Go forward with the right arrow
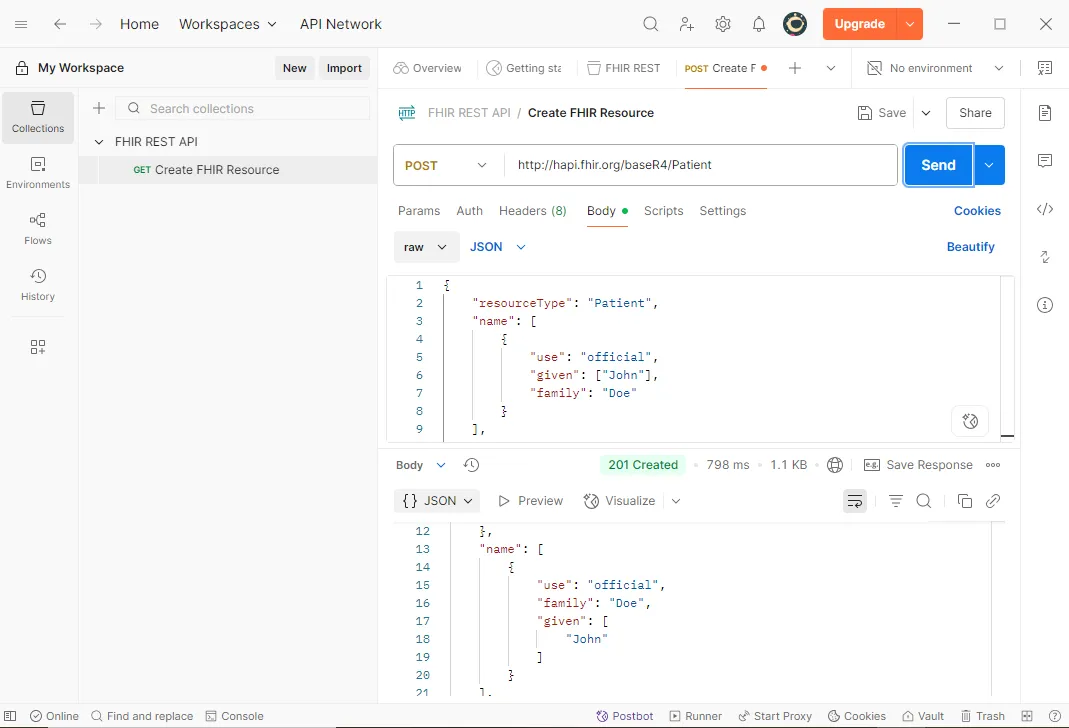 [95, 24]
